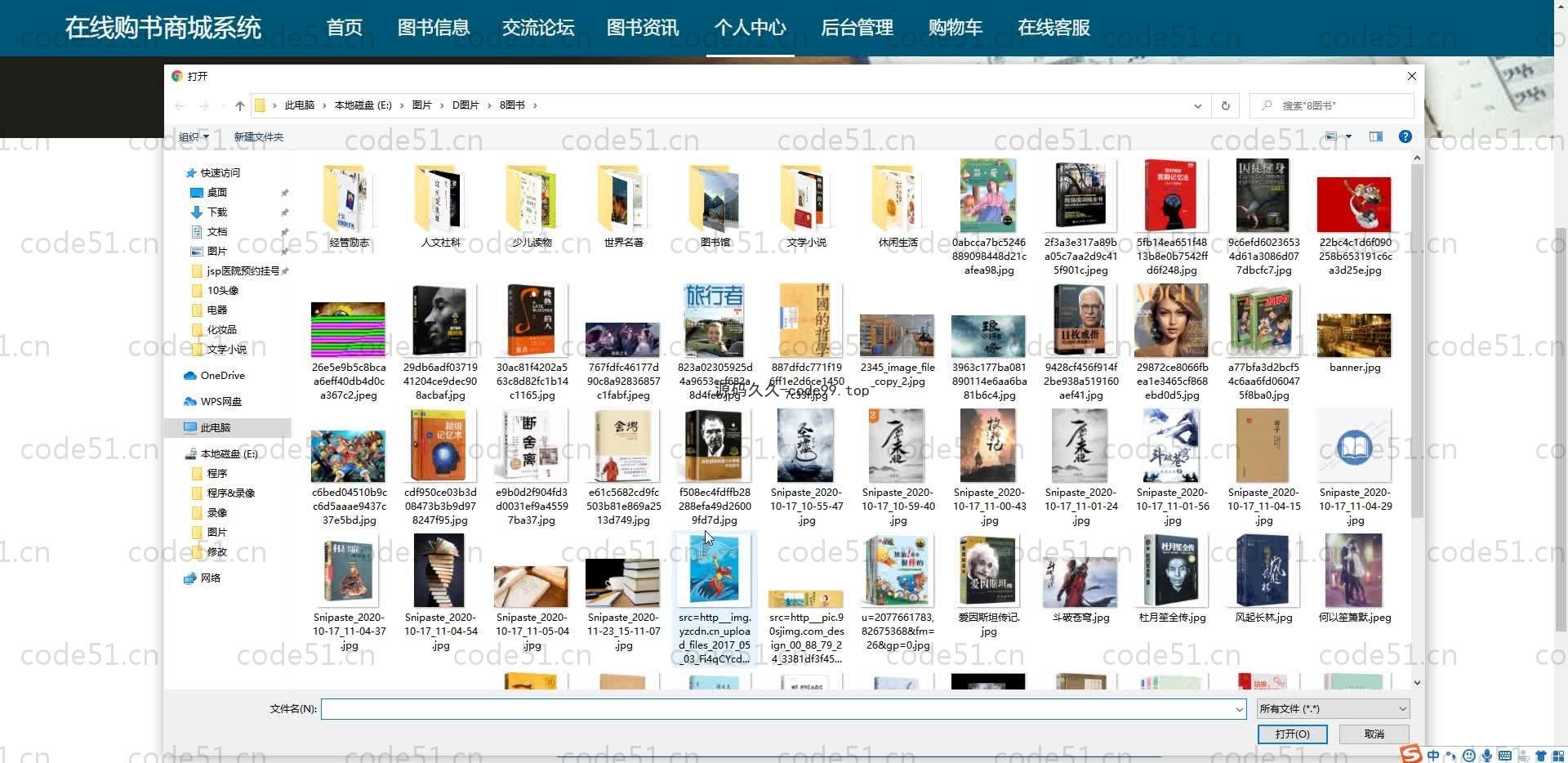
Task: Go to 首页 in site navigation
Action: pos(345,28)
